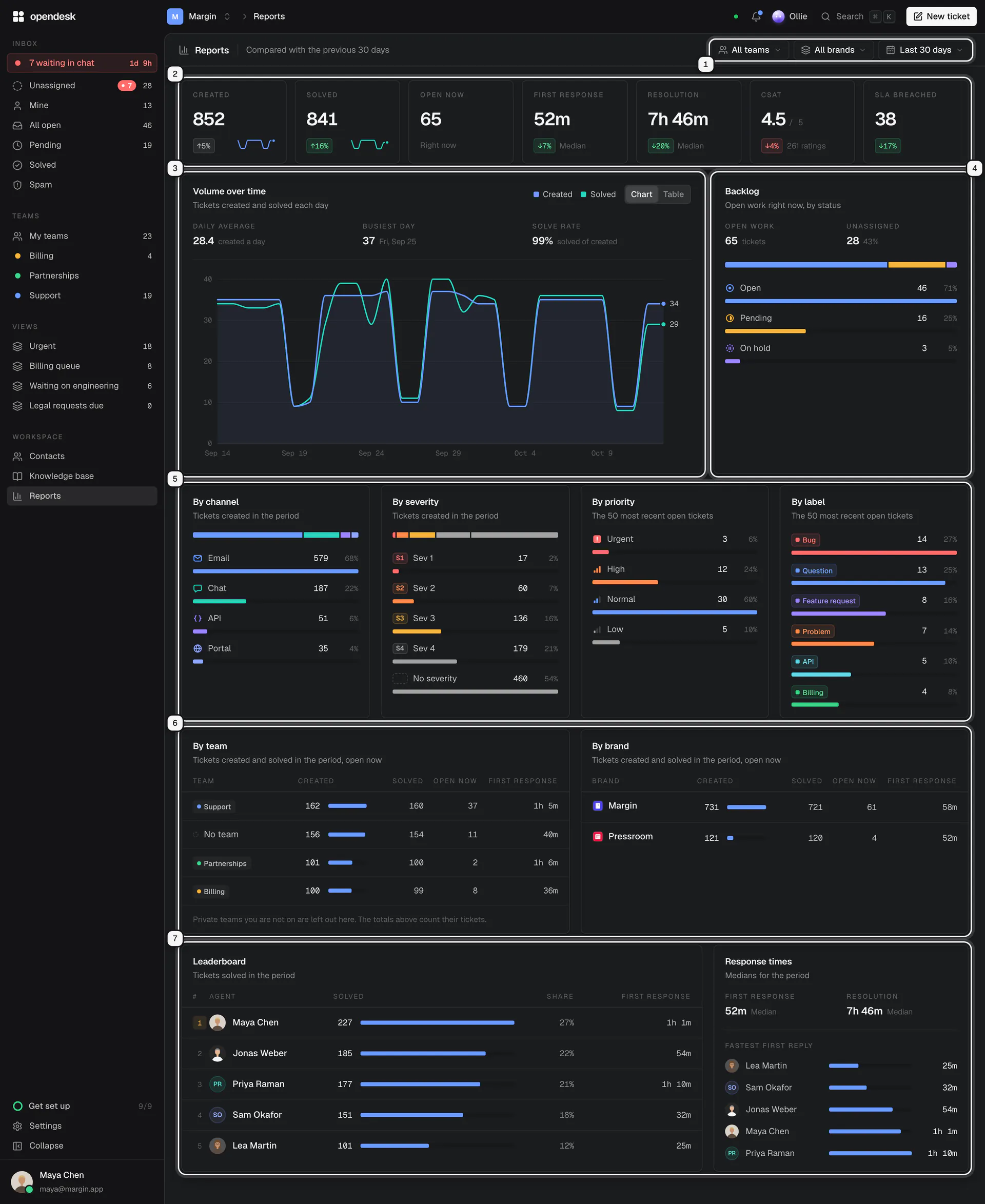Open the All brands filter dropdown
The width and height of the screenshot is (985, 1204).
[833, 50]
